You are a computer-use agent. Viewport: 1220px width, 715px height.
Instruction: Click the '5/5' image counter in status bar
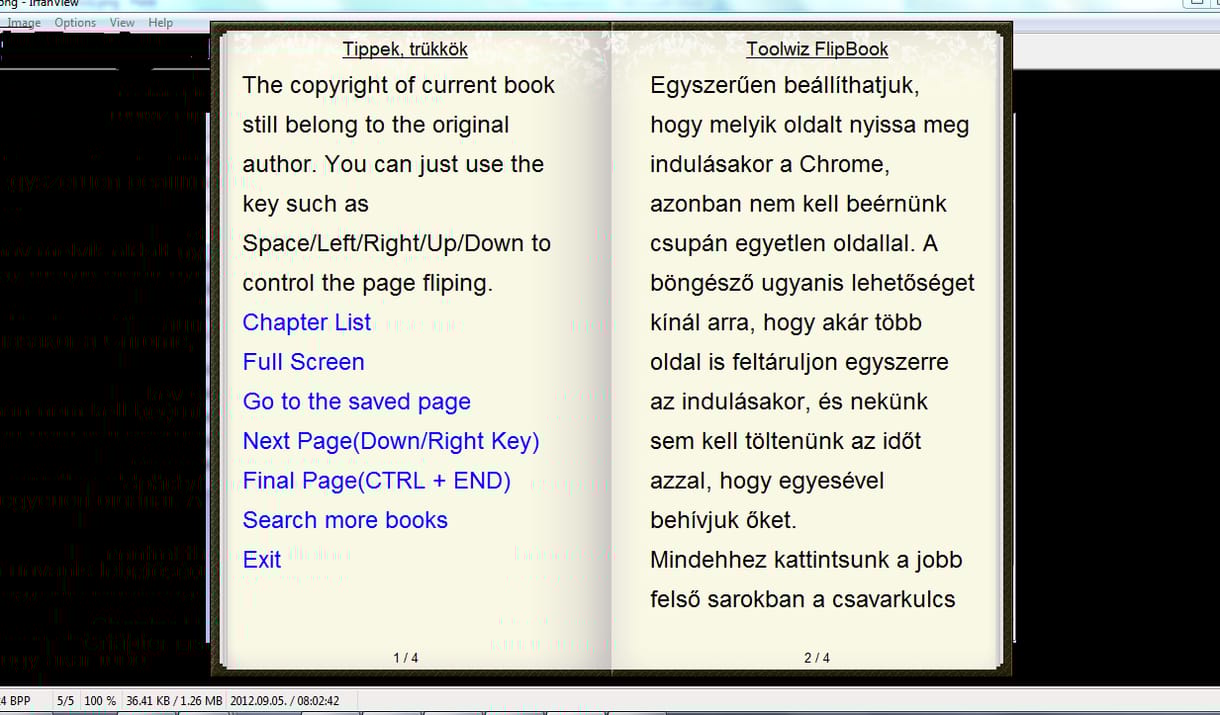[66, 701]
